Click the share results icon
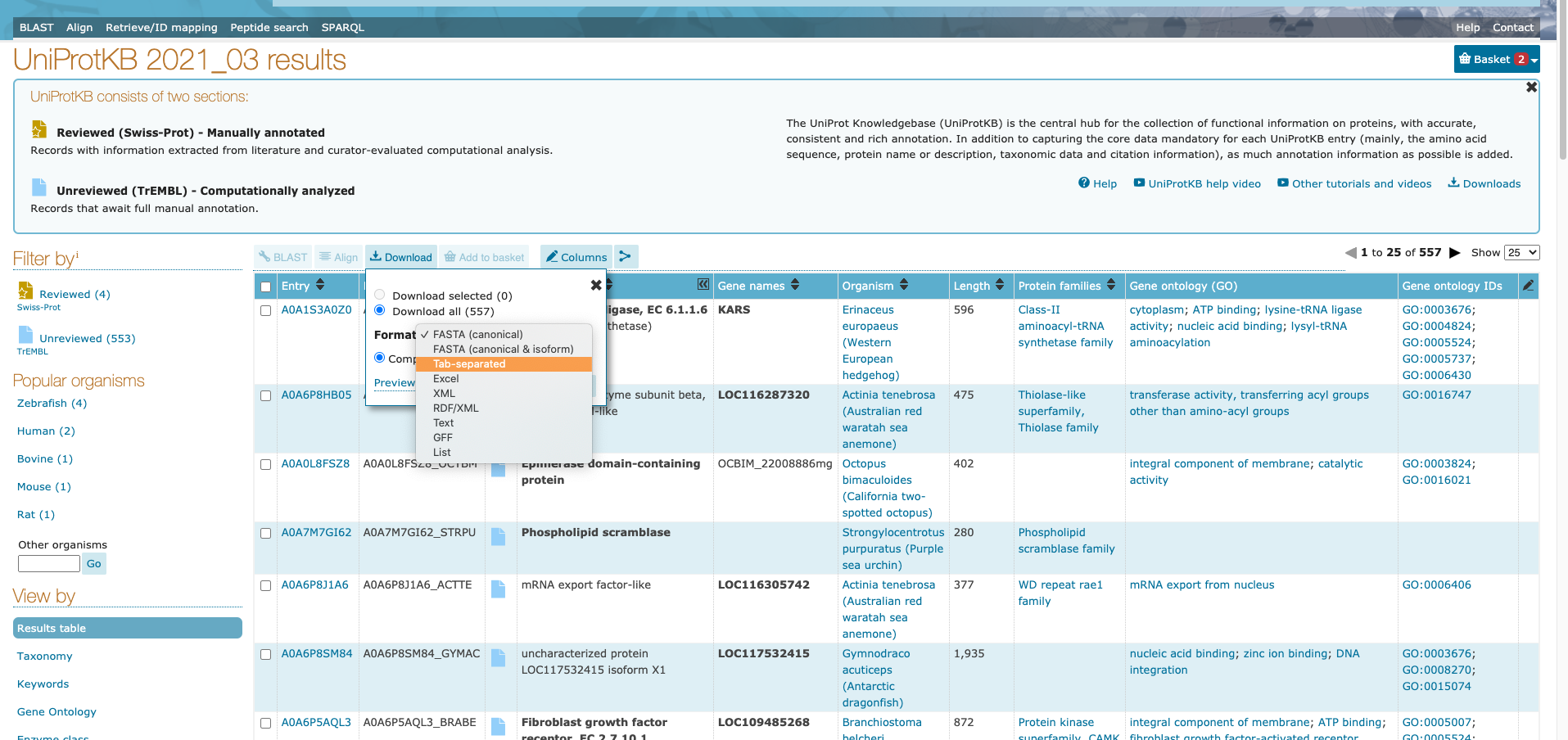Screen dimensions: 1568x740 [x=626, y=257]
